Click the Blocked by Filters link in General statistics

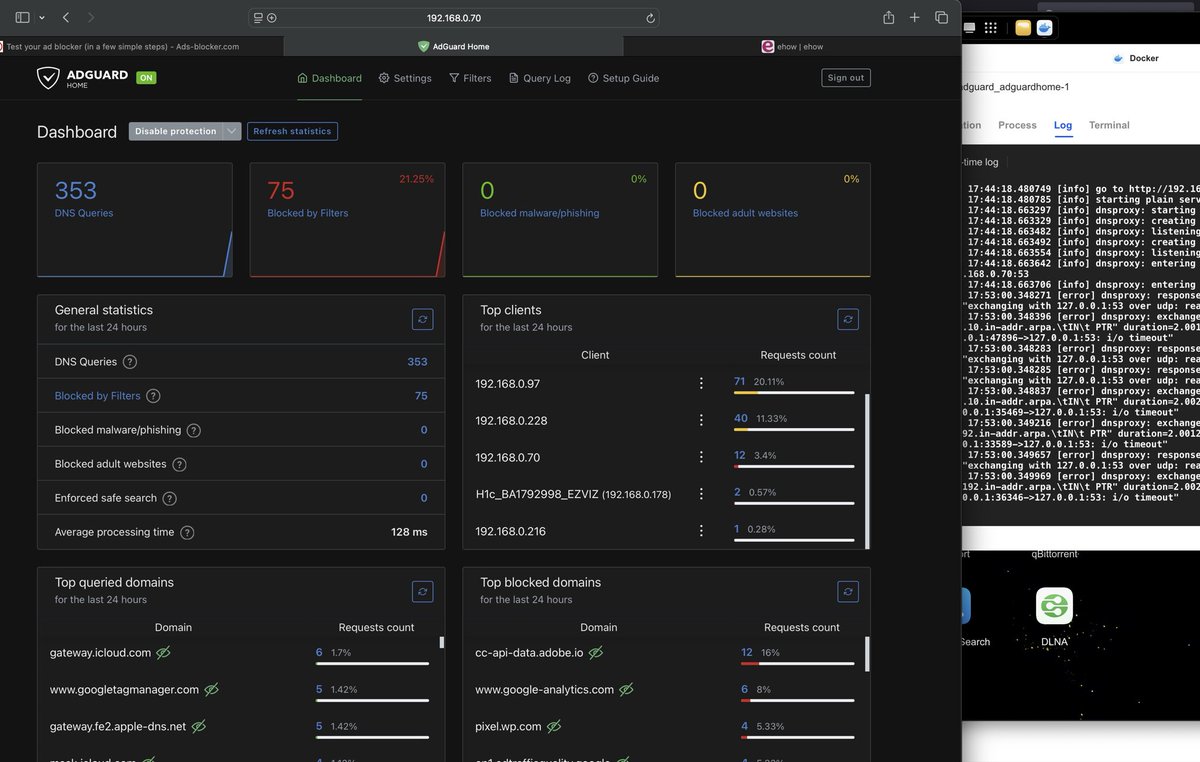point(97,396)
